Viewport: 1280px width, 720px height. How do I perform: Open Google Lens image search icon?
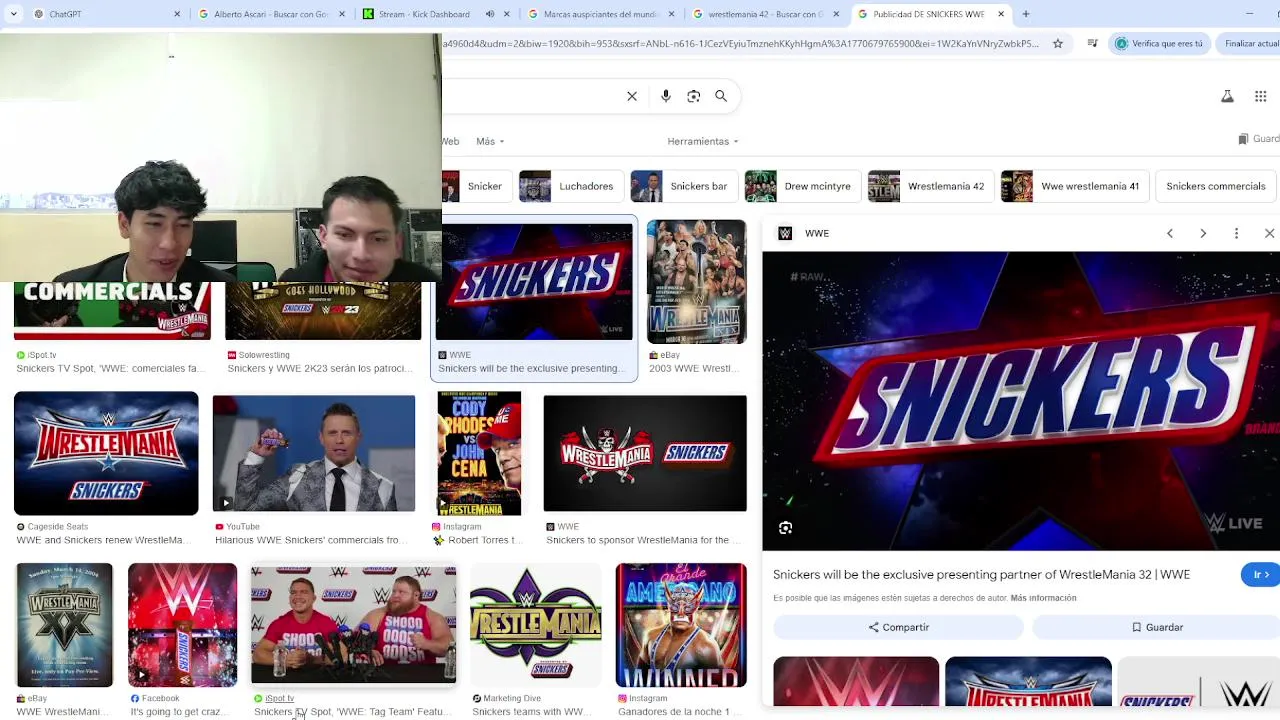694,96
